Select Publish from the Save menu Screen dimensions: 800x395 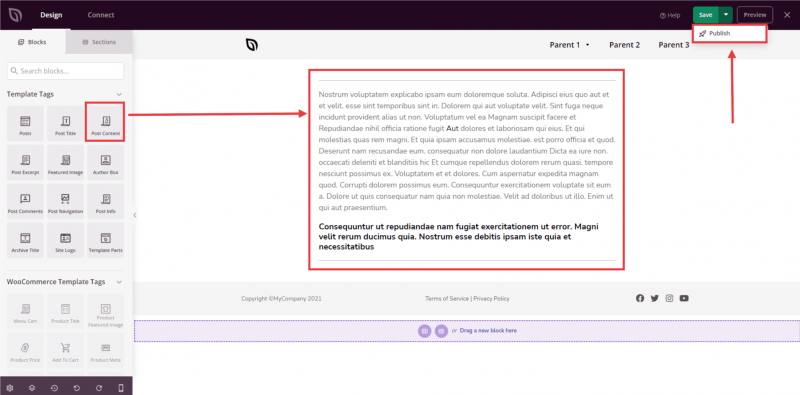pos(730,33)
